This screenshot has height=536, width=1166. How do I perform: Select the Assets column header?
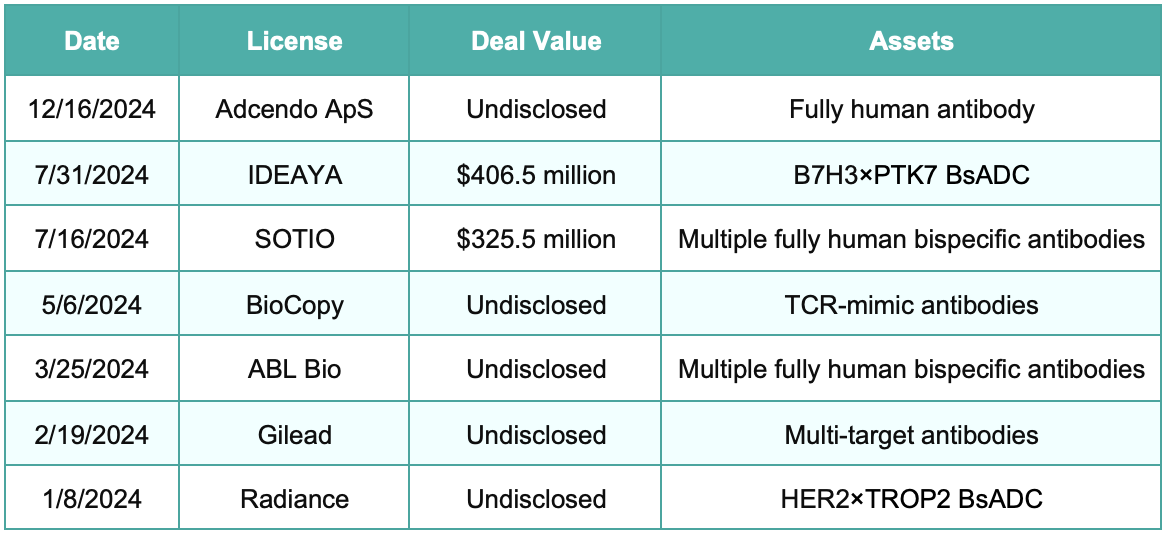coord(912,41)
